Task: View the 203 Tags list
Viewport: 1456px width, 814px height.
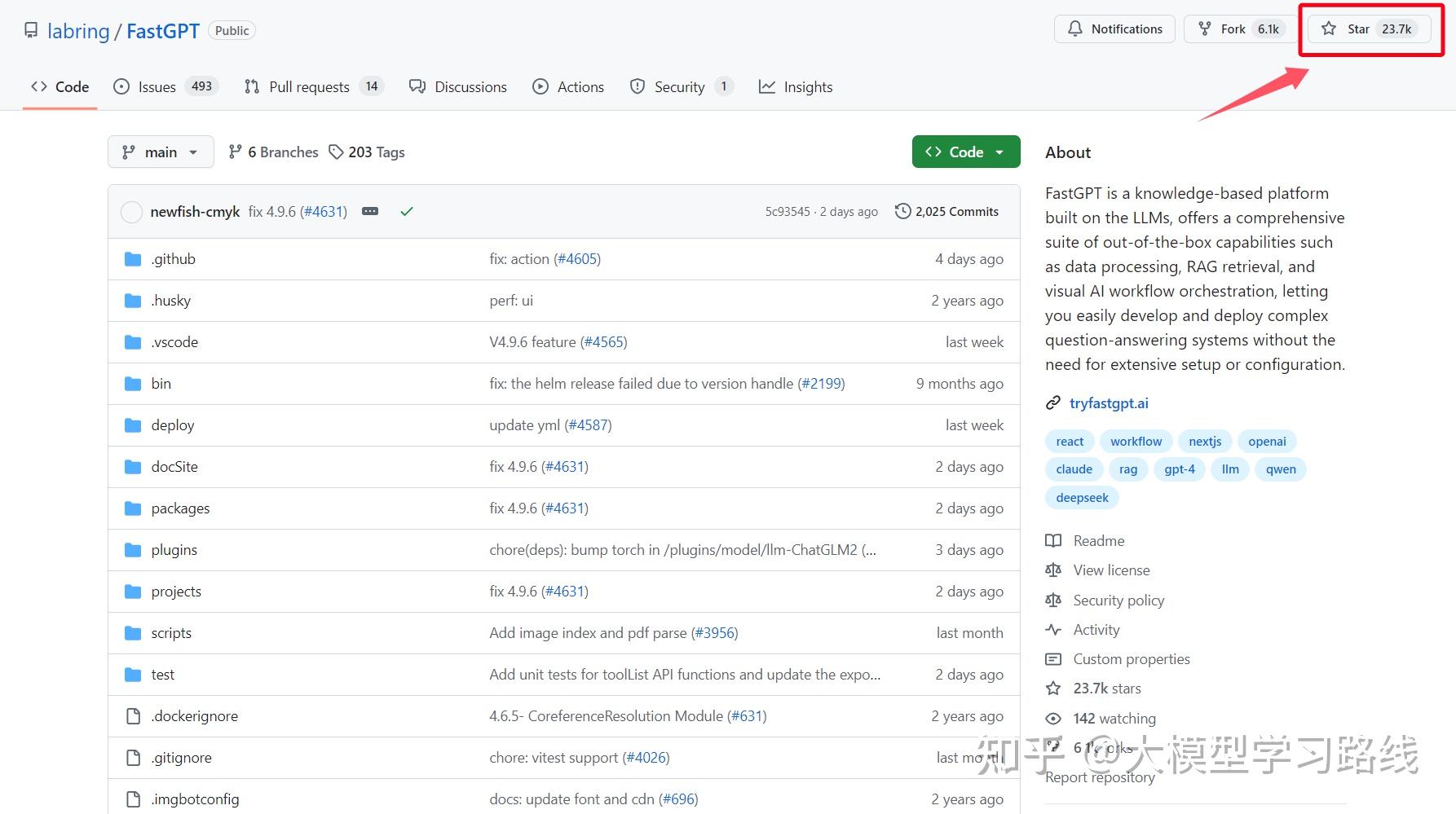Action: pos(367,152)
